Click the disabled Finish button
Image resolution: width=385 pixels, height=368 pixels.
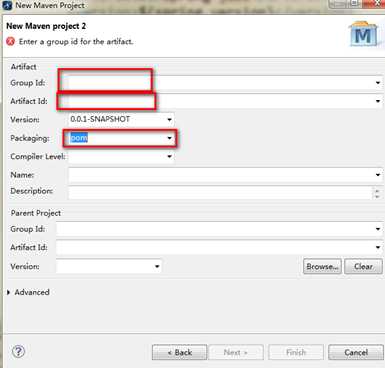(296, 352)
